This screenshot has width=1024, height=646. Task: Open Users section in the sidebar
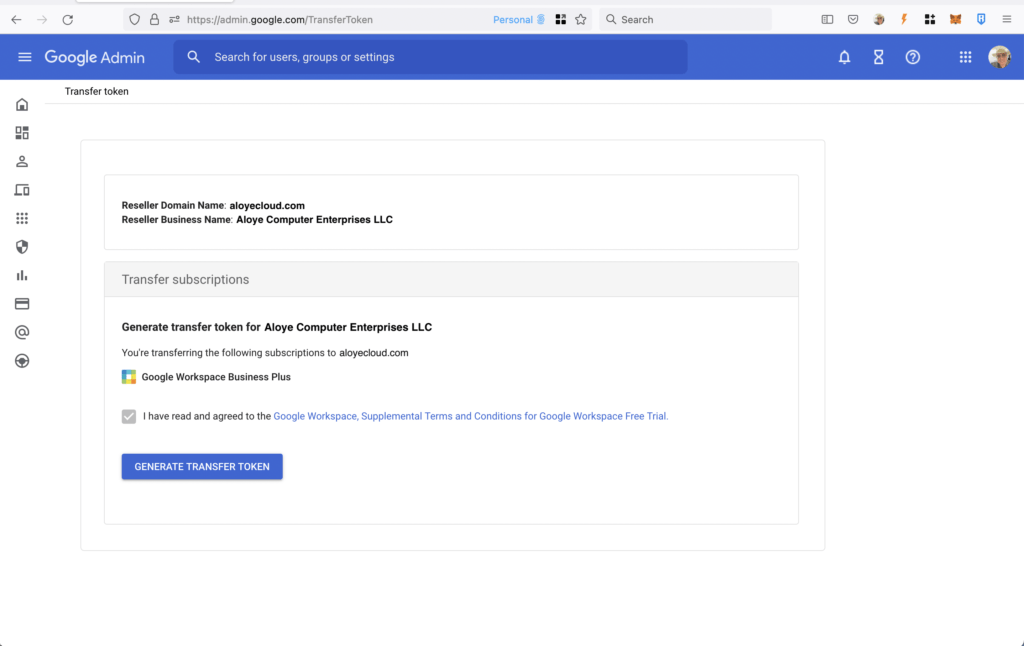(x=22, y=162)
